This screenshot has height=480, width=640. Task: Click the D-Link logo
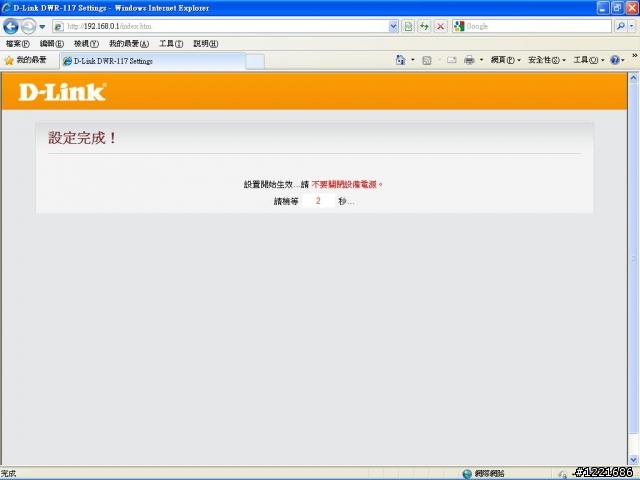[x=62, y=92]
